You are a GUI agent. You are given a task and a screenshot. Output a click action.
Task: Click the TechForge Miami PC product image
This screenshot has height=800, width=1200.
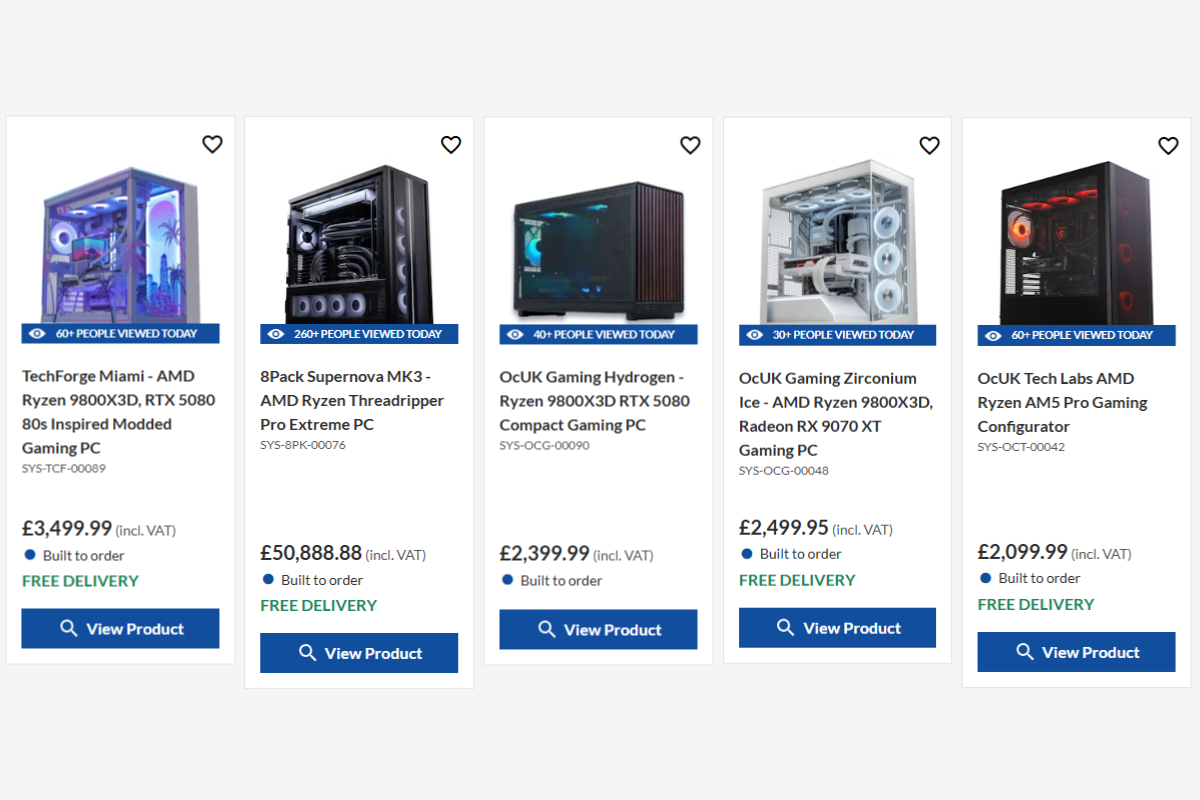[120, 245]
